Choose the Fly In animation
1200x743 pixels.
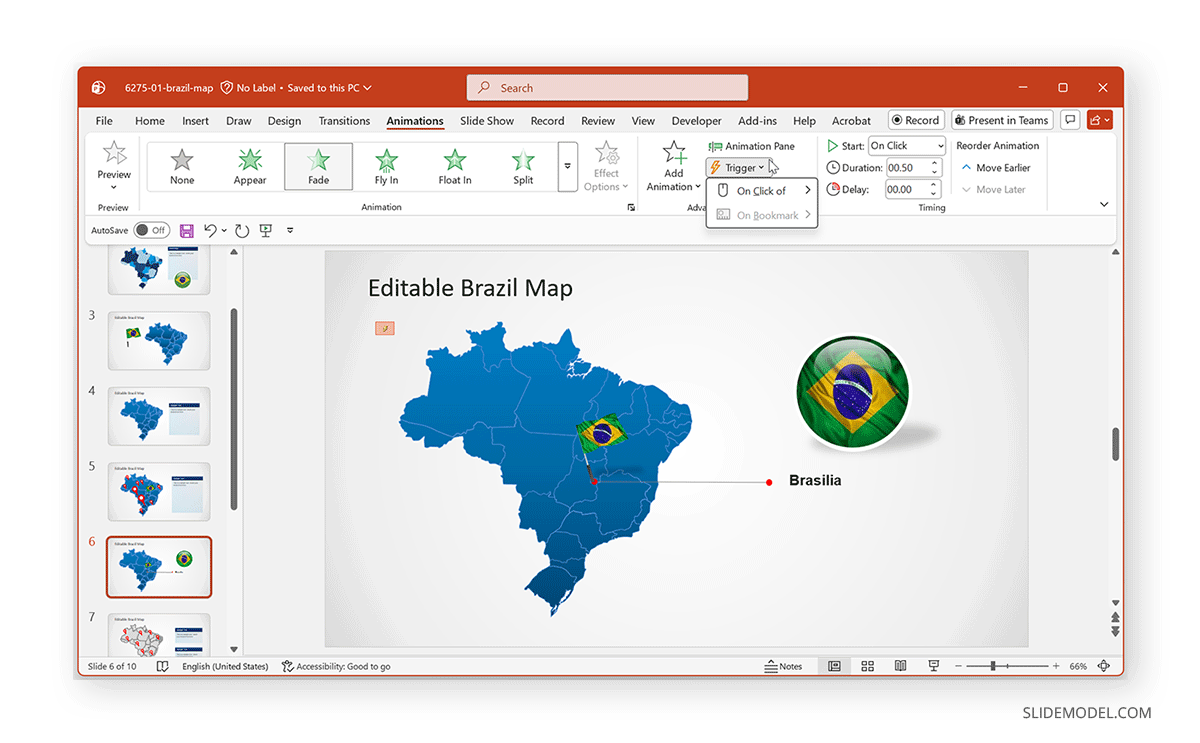click(386, 166)
